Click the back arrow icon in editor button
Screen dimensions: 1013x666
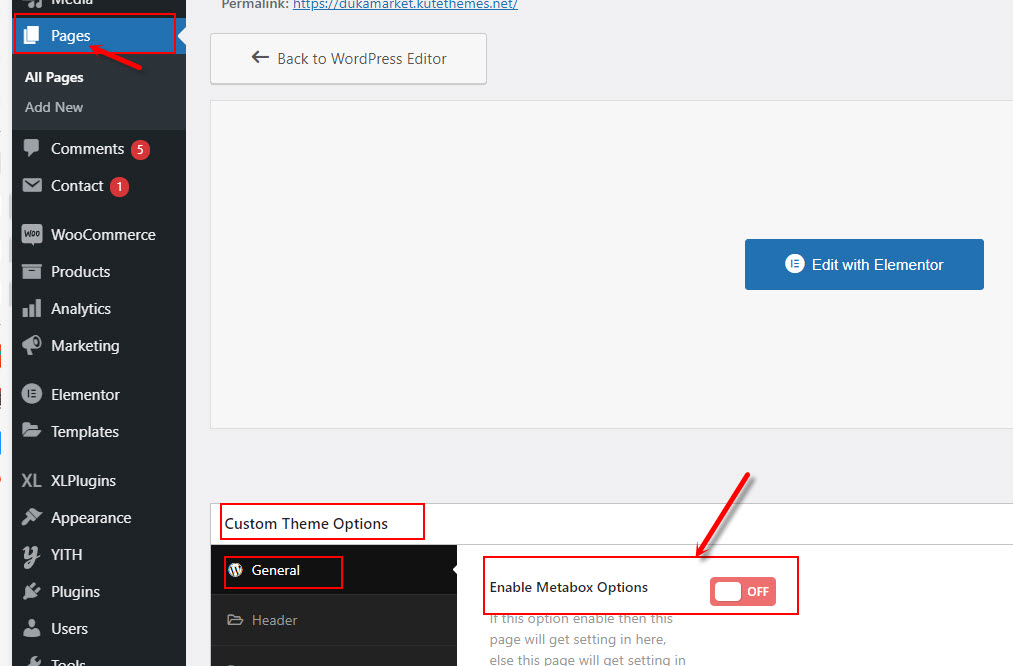click(260, 57)
